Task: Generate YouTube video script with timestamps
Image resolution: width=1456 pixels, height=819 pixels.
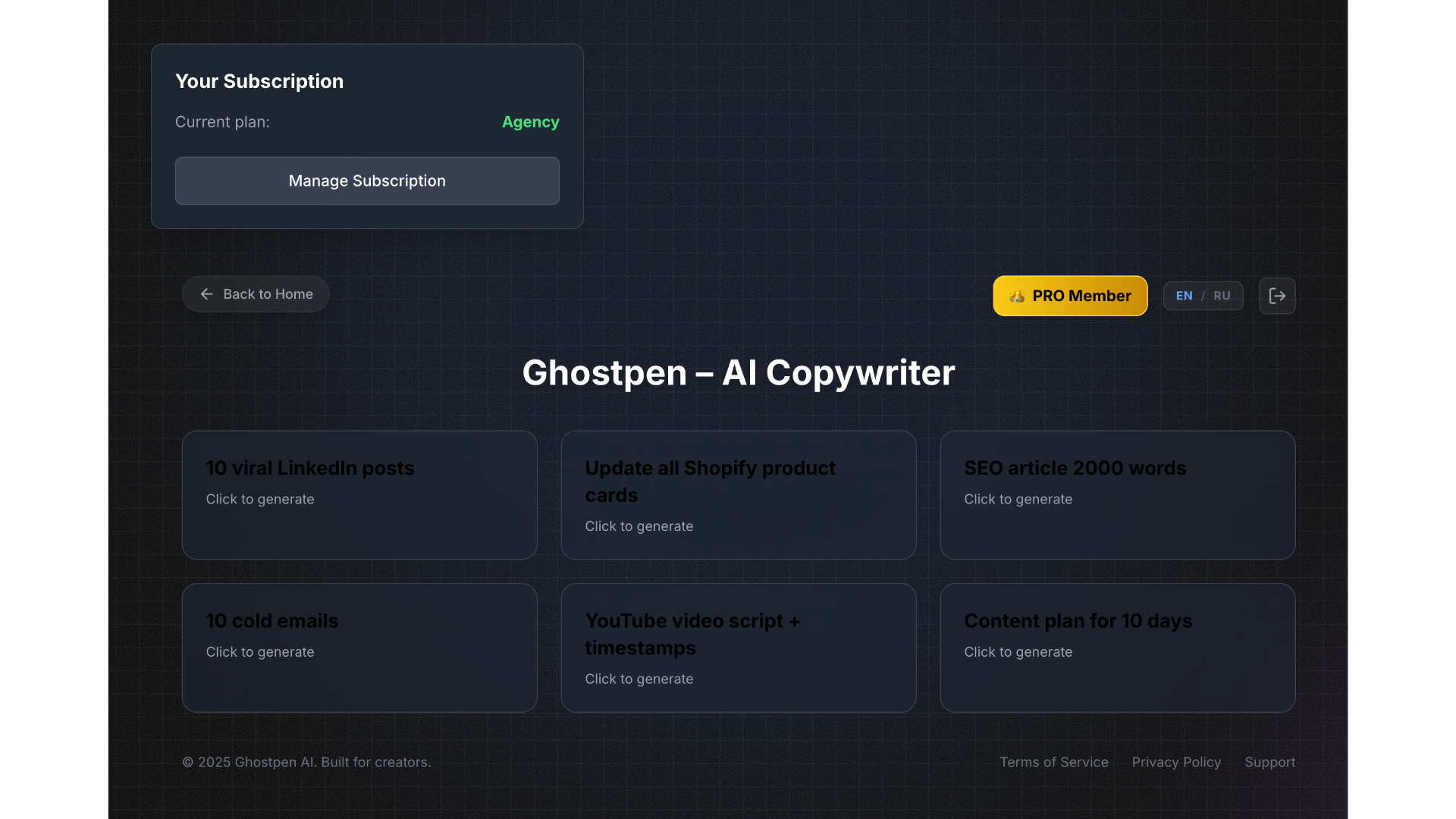Action: (x=738, y=647)
